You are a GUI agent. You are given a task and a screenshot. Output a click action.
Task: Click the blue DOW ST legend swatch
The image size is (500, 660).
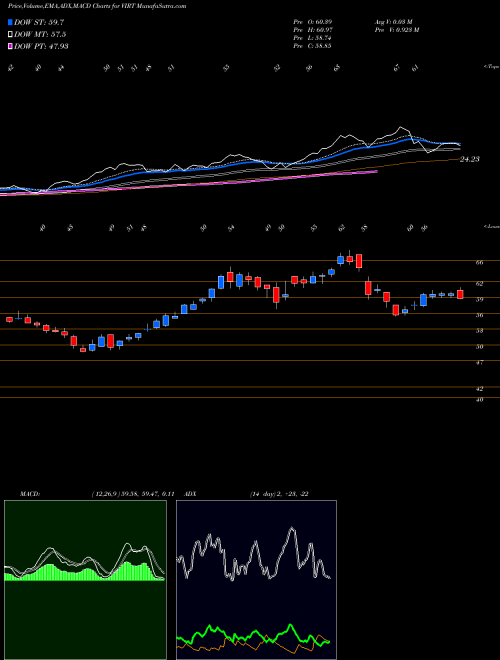(10, 22)
